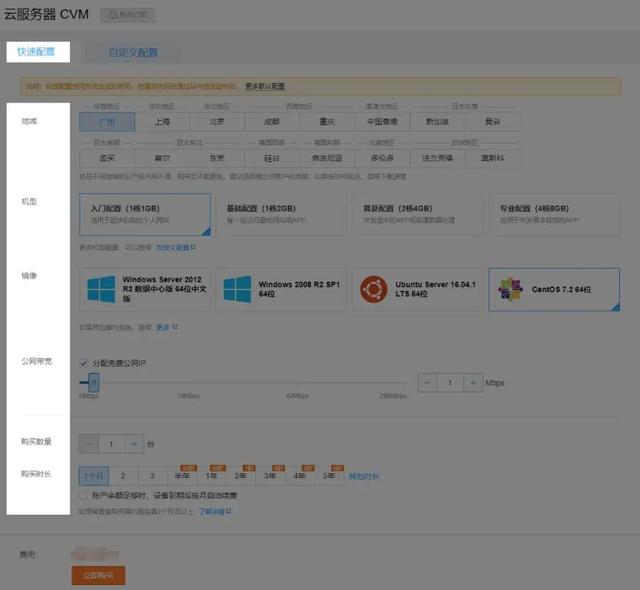Decrease purchase quantity with minus button
The height and width of the screenshot is (590, 640).
tap(89, 444)
